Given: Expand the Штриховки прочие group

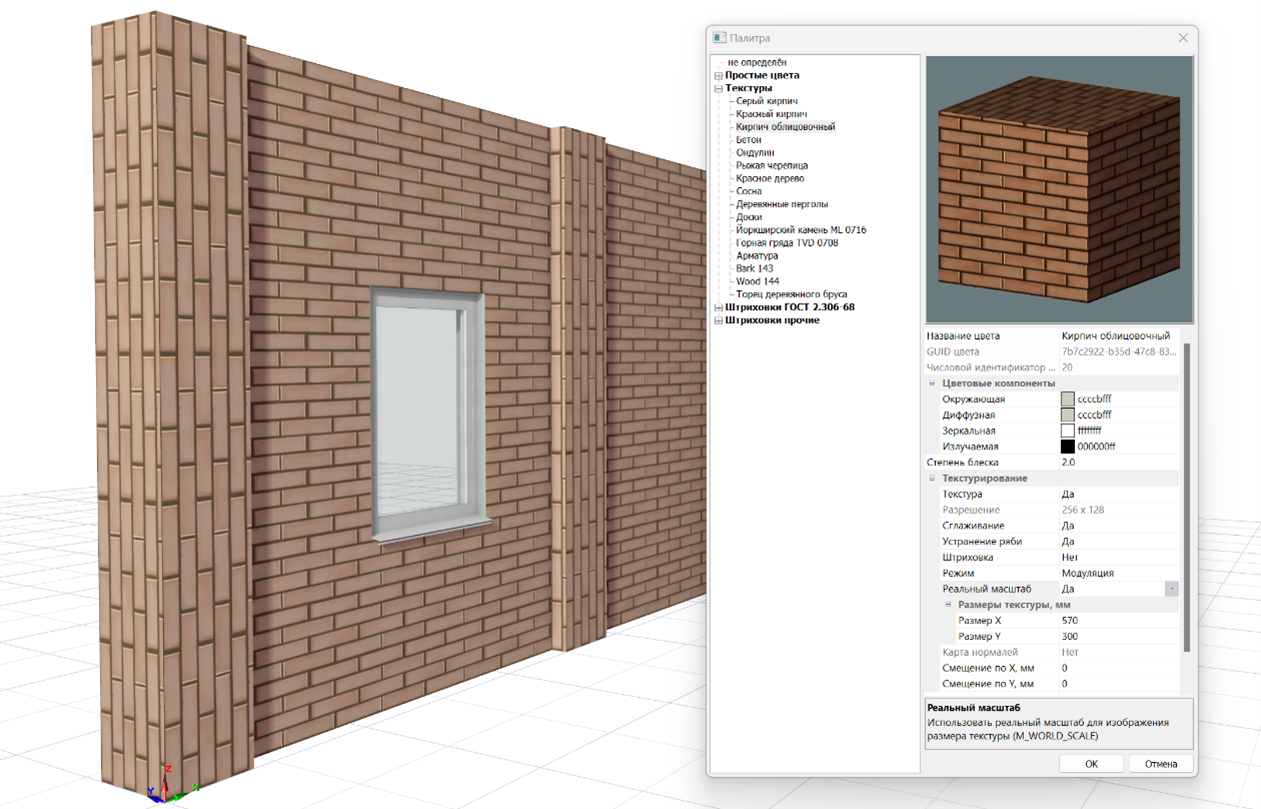Looking at the screenshot, I should click(718, 321).
